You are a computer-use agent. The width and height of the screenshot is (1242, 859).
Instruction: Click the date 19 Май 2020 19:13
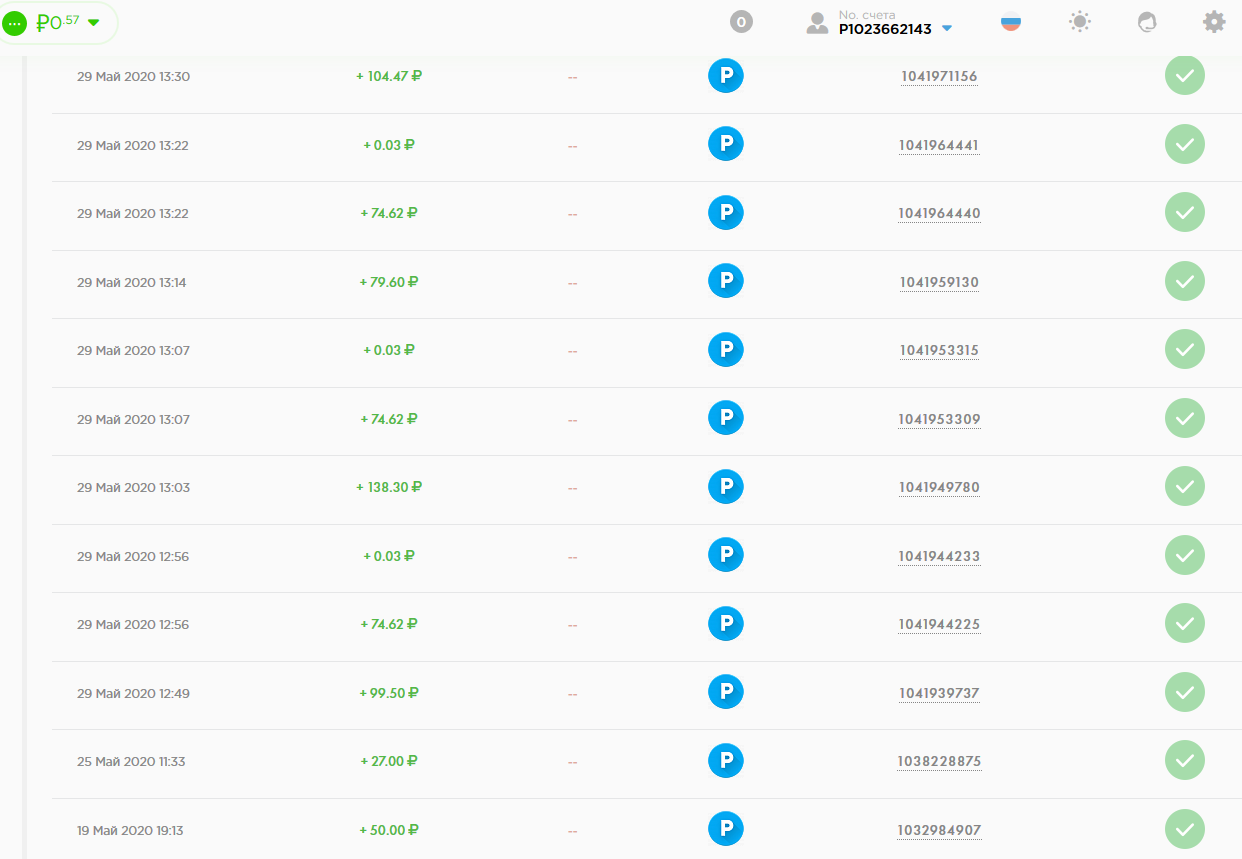click(130, 831)
